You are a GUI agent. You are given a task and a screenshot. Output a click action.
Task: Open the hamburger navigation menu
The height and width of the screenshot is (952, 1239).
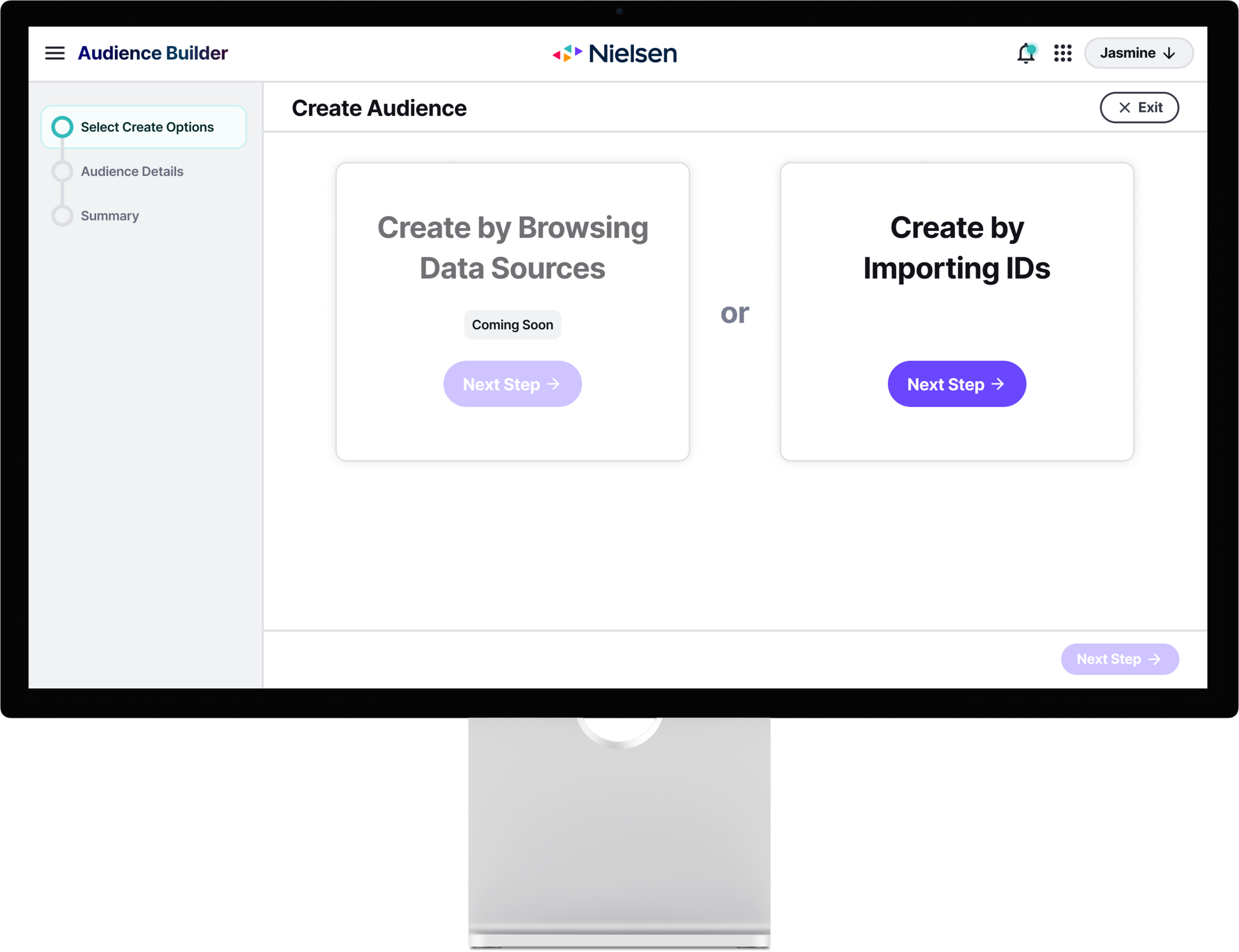pos(55,53)
